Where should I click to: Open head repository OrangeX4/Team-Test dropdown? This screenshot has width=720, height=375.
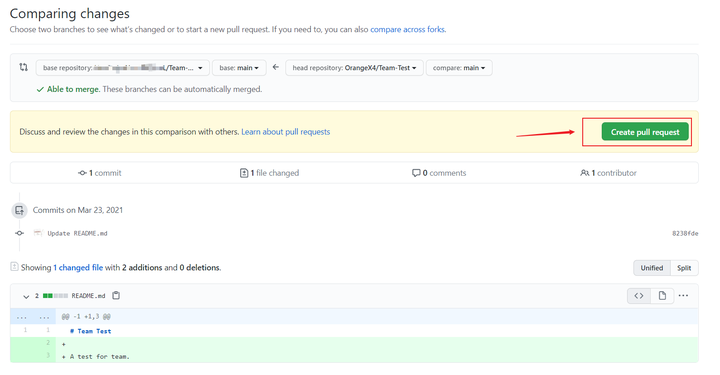pyautogui.click(x=354, y=68)
